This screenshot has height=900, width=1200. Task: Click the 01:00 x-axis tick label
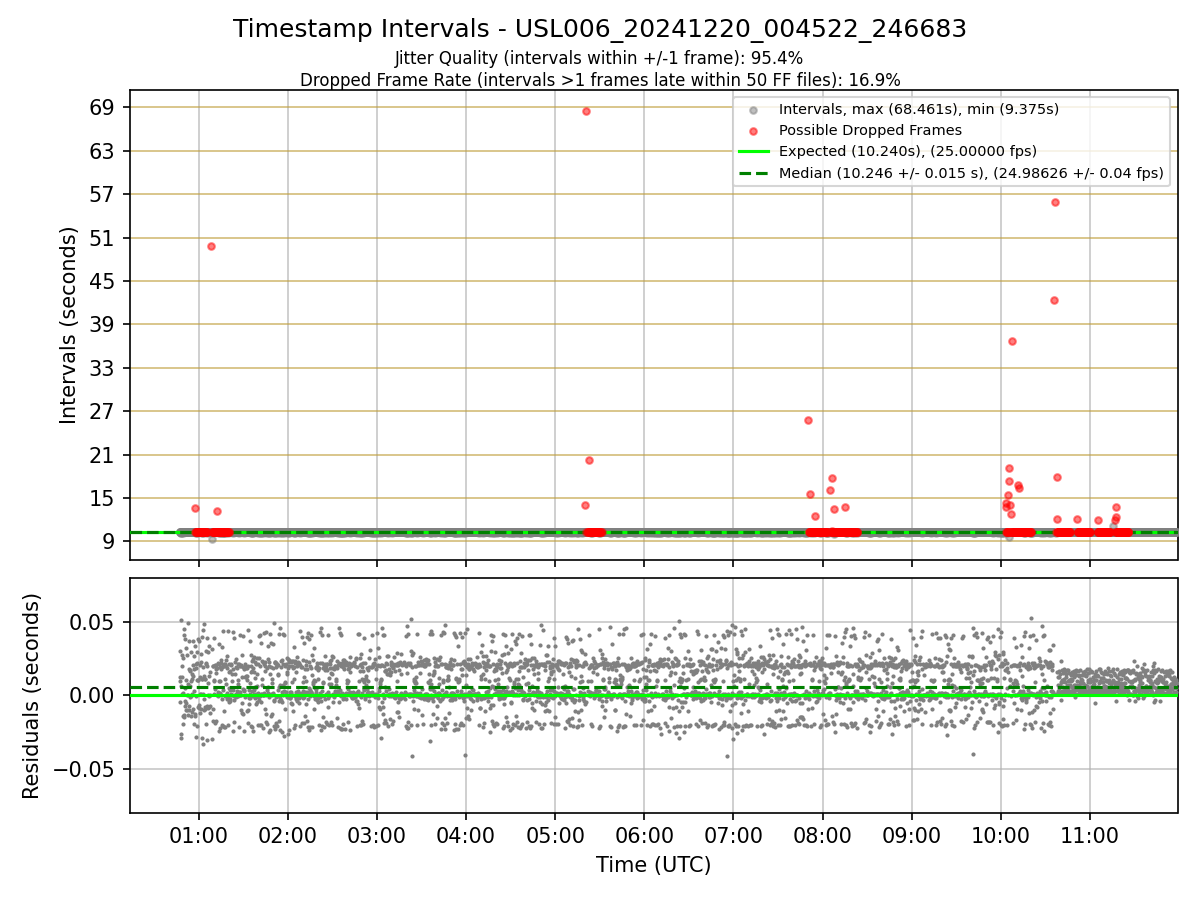point(198,834)
